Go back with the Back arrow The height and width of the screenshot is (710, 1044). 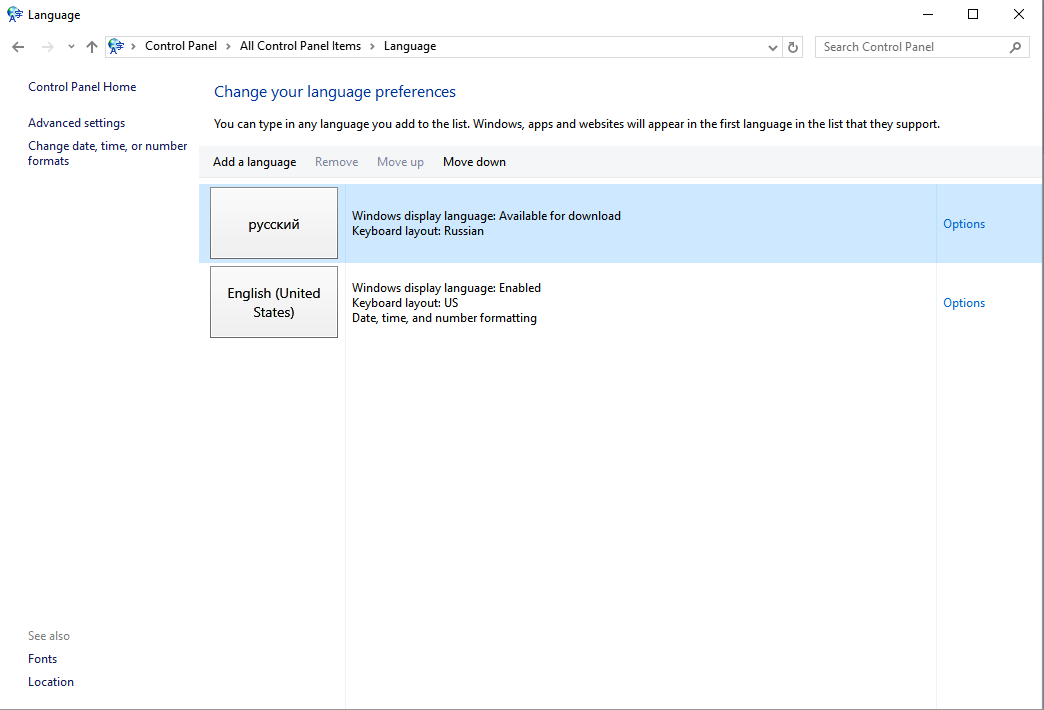tap(18, 47)
